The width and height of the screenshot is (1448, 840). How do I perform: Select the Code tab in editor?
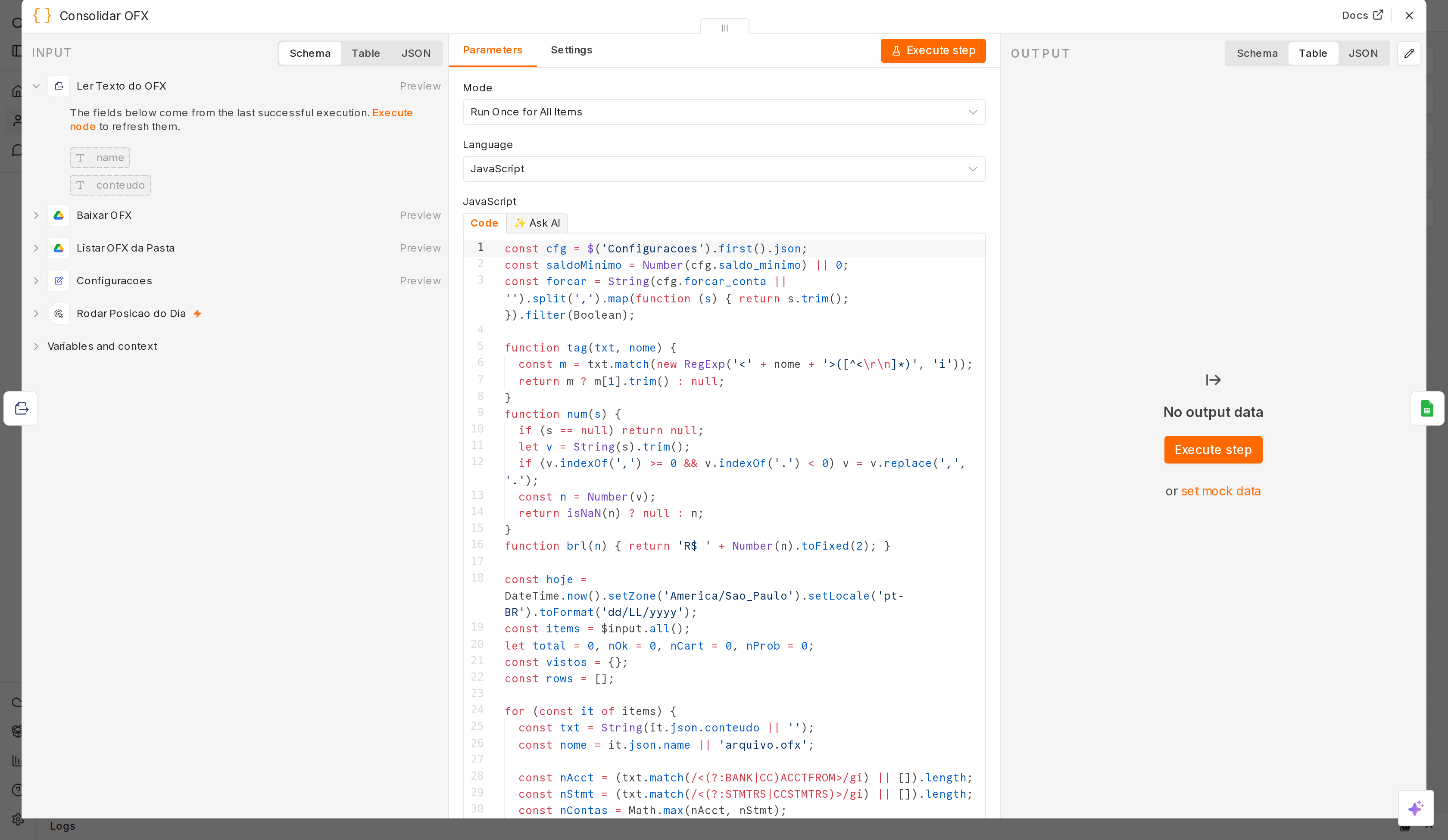(x=484, y=223)
